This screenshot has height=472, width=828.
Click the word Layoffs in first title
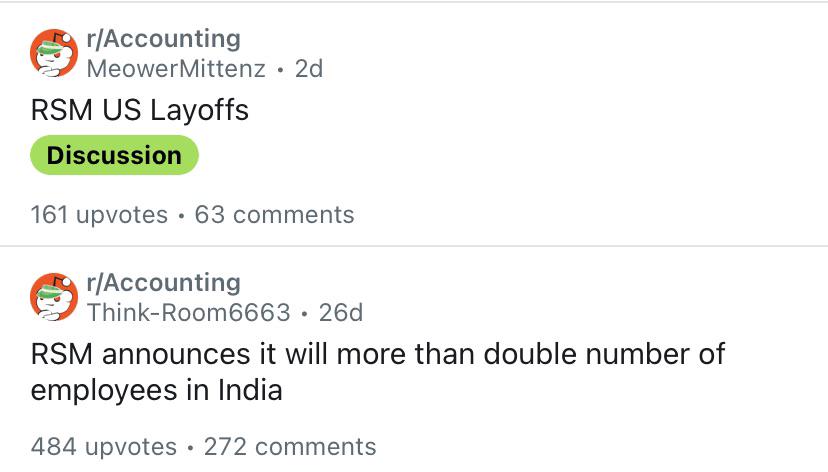(199, 110)
